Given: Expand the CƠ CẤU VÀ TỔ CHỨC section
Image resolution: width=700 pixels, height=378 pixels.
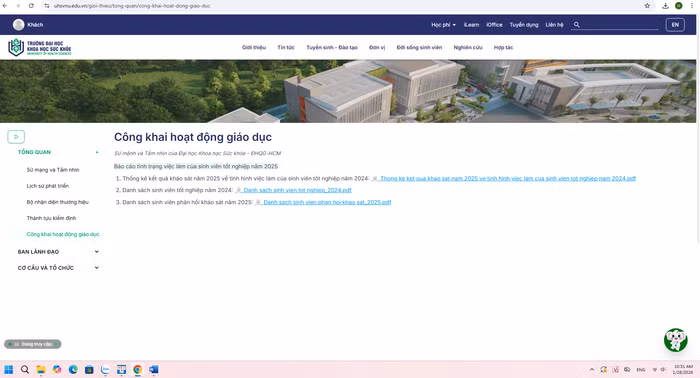Looking at the screenshot, I should click(x=97, y=268).
